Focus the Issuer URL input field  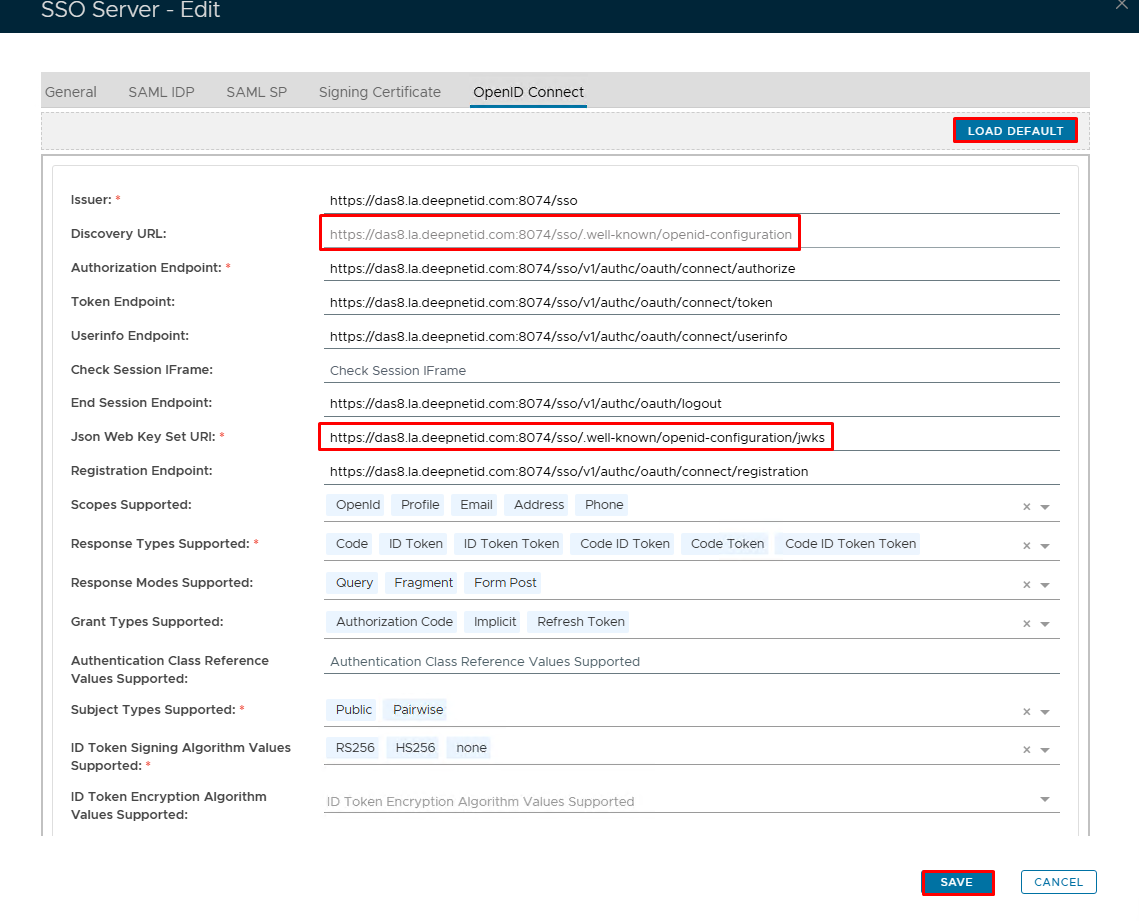pos(690,200)
